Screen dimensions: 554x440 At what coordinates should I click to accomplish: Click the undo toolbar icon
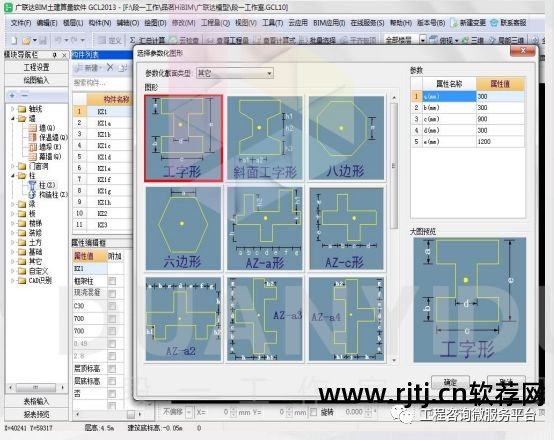point(58,40)
